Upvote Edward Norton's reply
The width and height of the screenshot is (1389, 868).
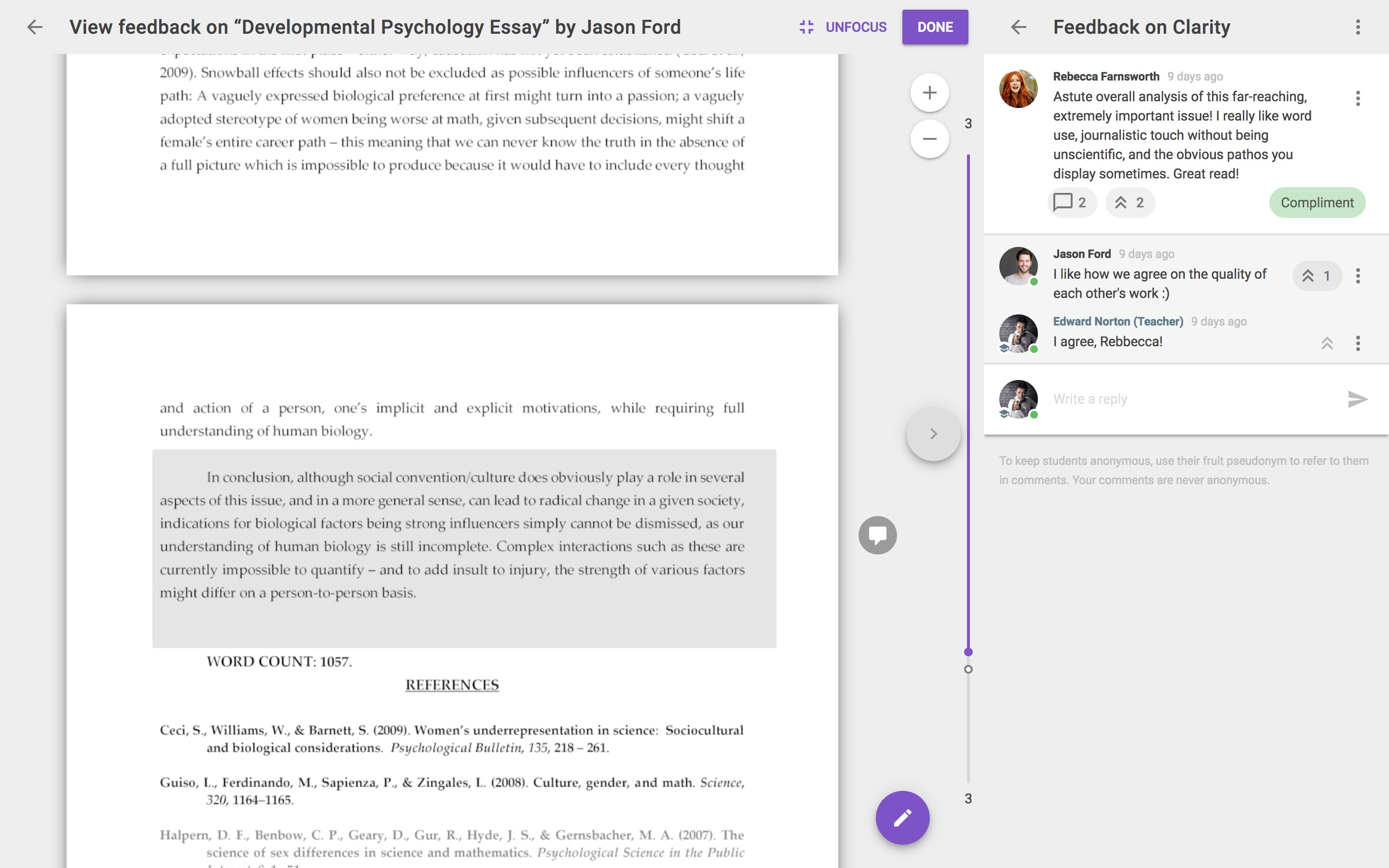coord(1326,343)
